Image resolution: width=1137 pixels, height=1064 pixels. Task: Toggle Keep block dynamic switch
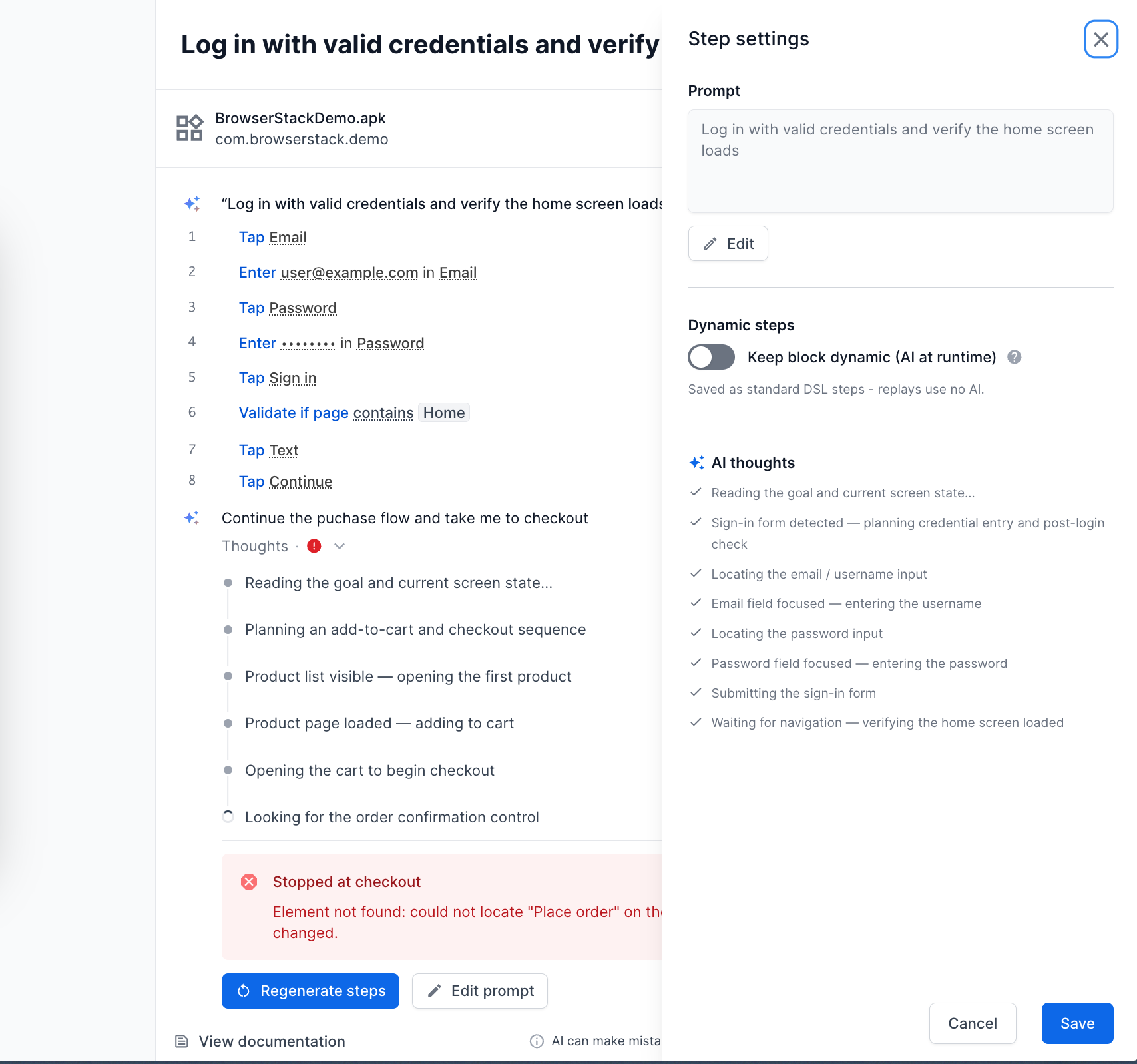(x=711, y=357)
